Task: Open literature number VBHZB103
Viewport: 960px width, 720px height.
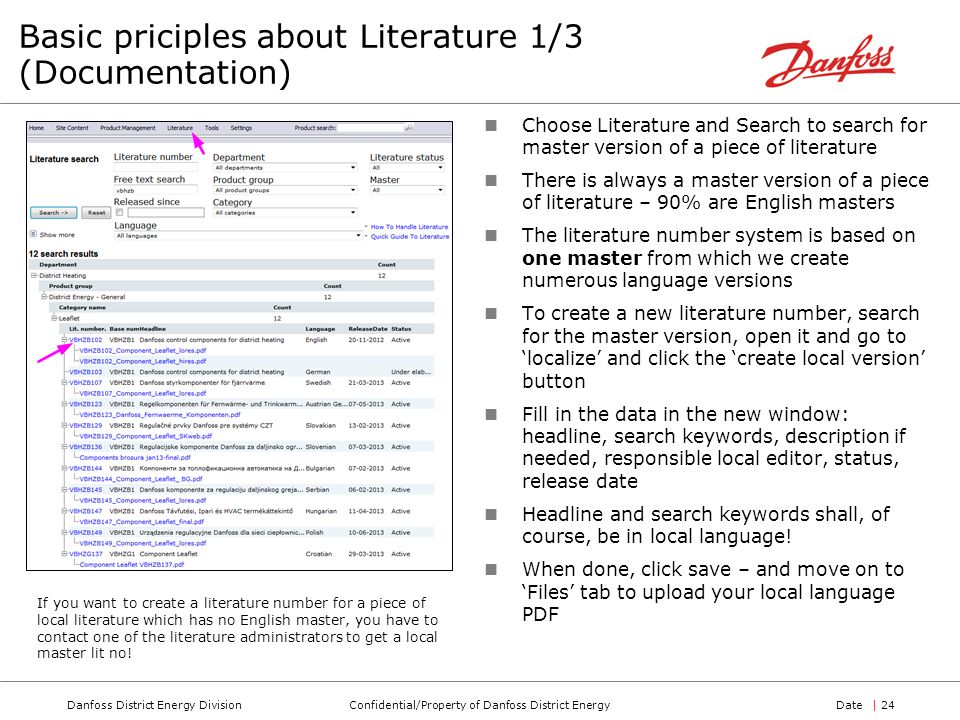Action: (86, 372)
